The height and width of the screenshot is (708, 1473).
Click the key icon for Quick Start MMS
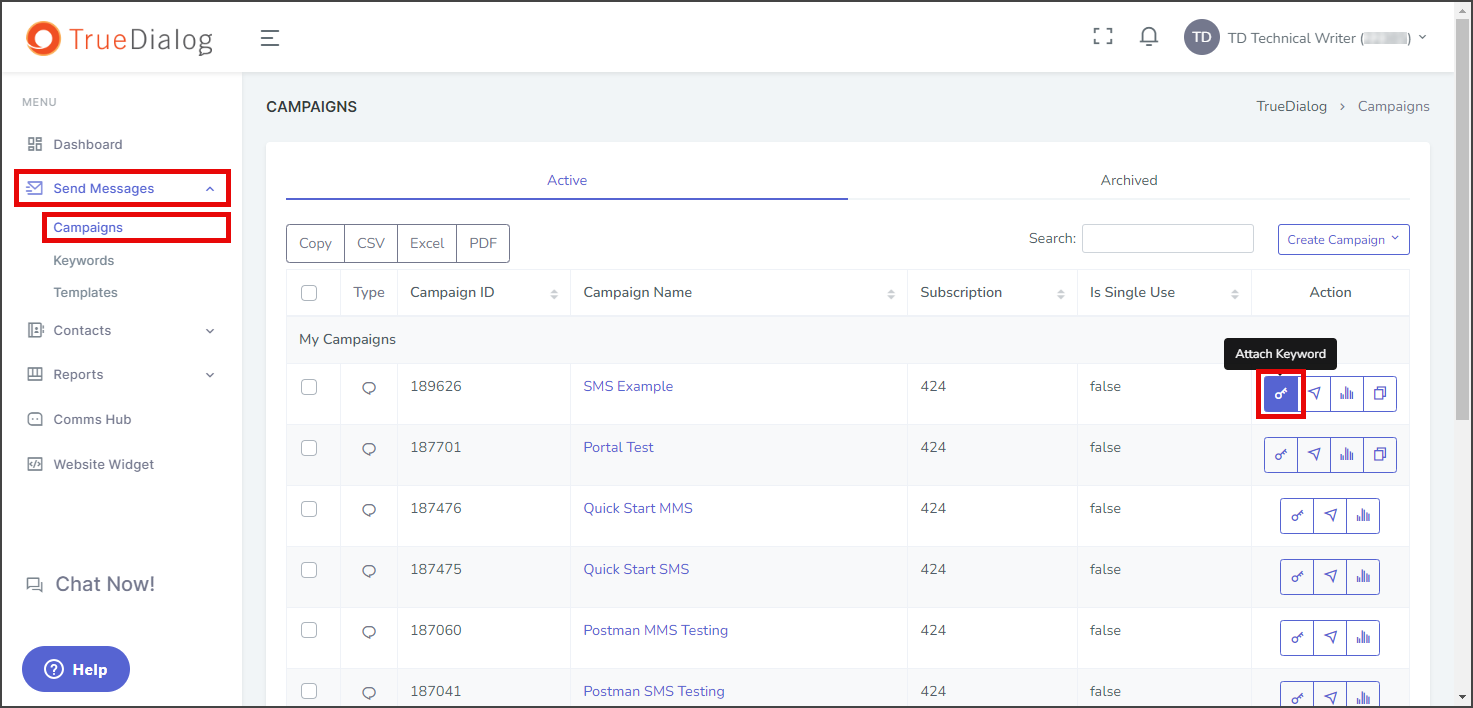point(1297,516)
